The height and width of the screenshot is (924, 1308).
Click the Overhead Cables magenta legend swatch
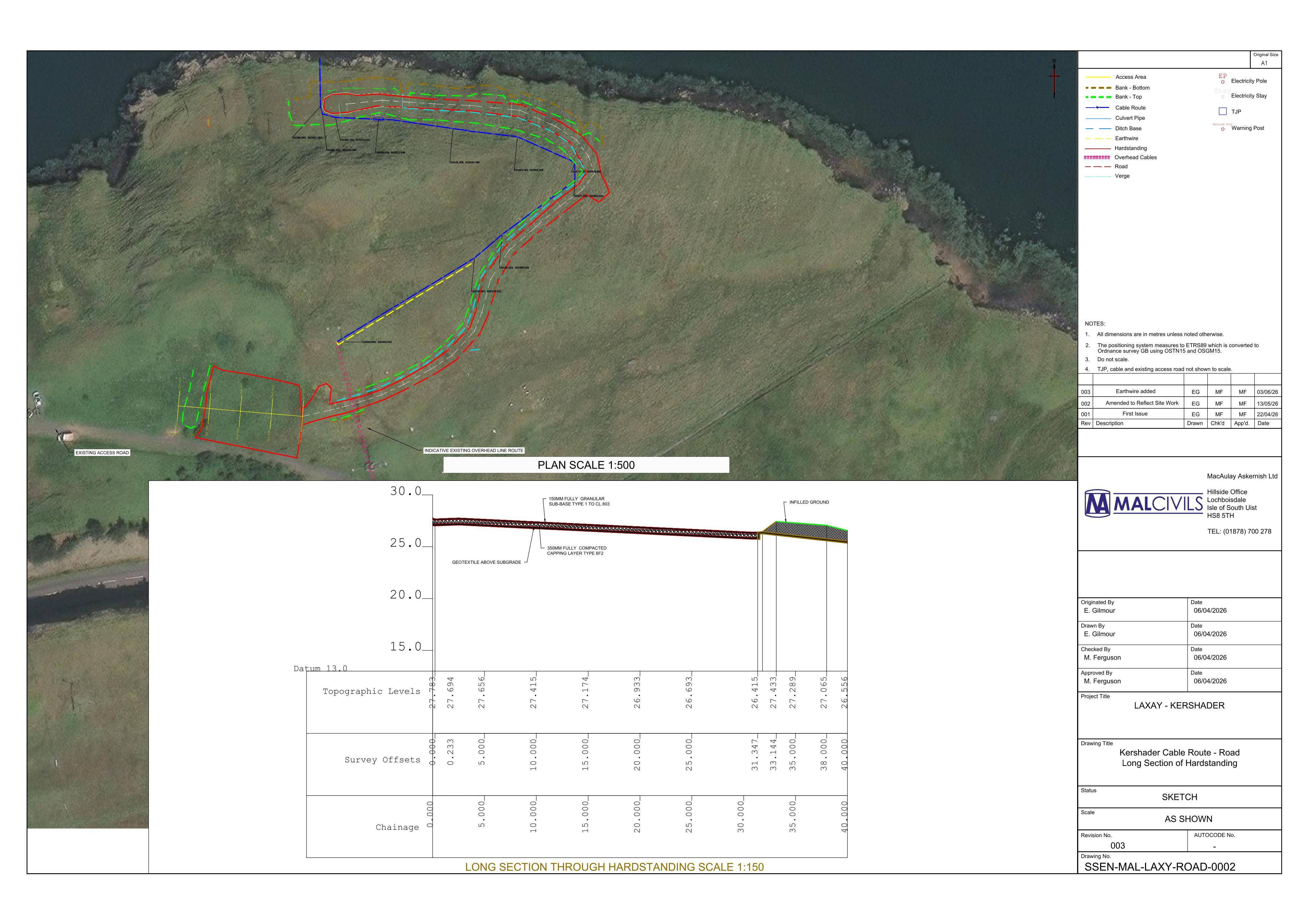pyautogui.click(x=1097, y=157)
